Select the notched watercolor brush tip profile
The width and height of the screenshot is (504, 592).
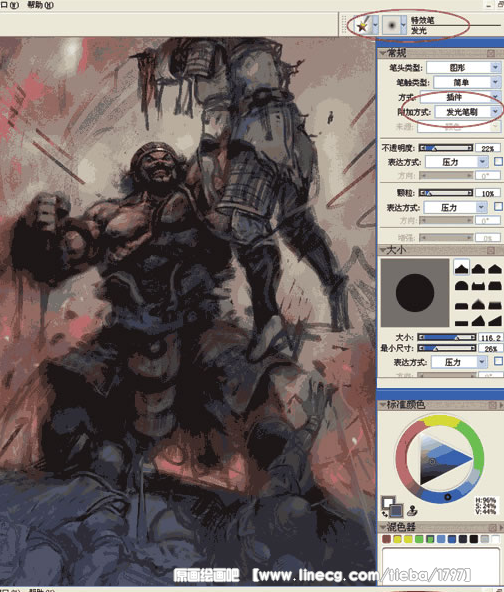pos(478,285)
